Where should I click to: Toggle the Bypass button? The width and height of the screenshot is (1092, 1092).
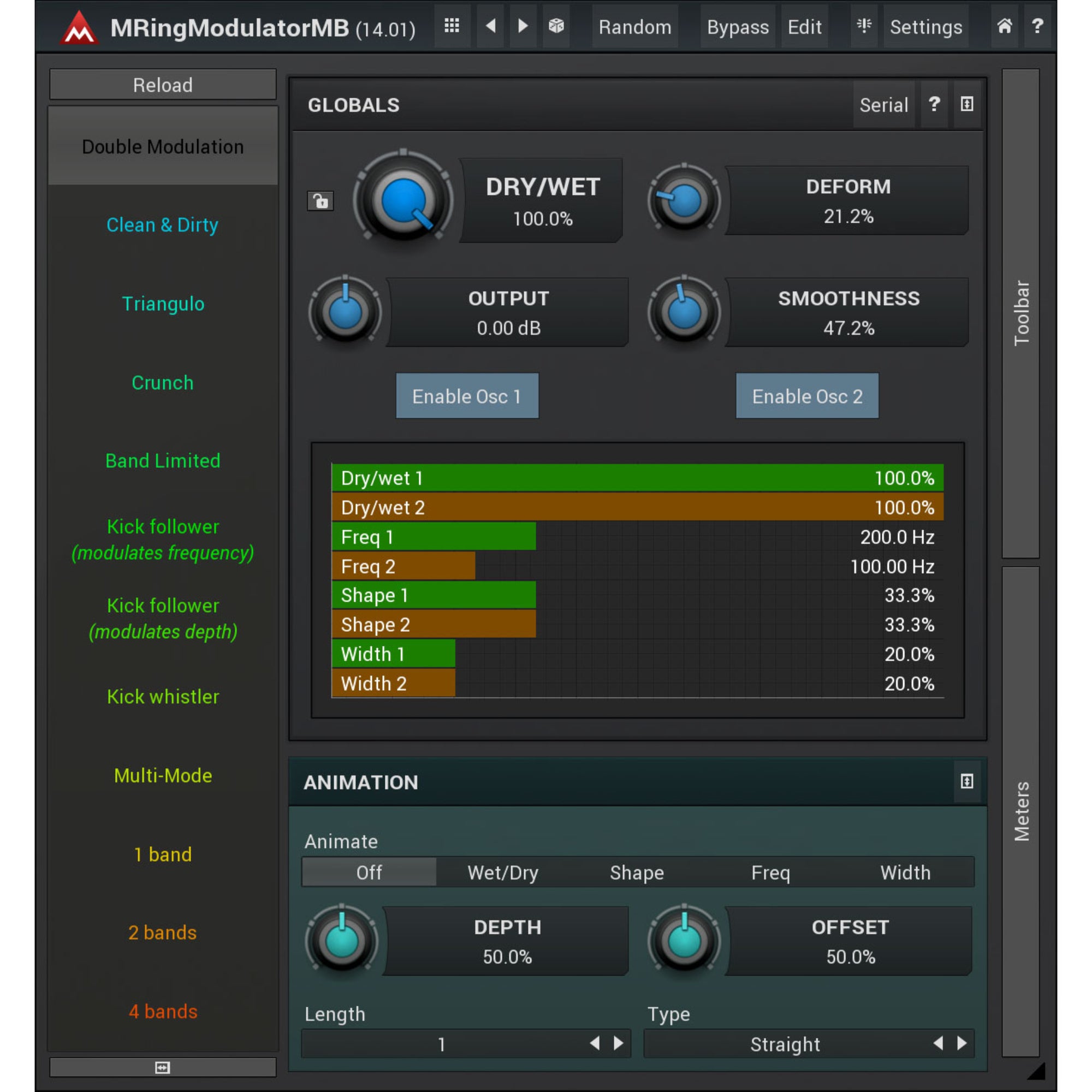tap(738, 27)
